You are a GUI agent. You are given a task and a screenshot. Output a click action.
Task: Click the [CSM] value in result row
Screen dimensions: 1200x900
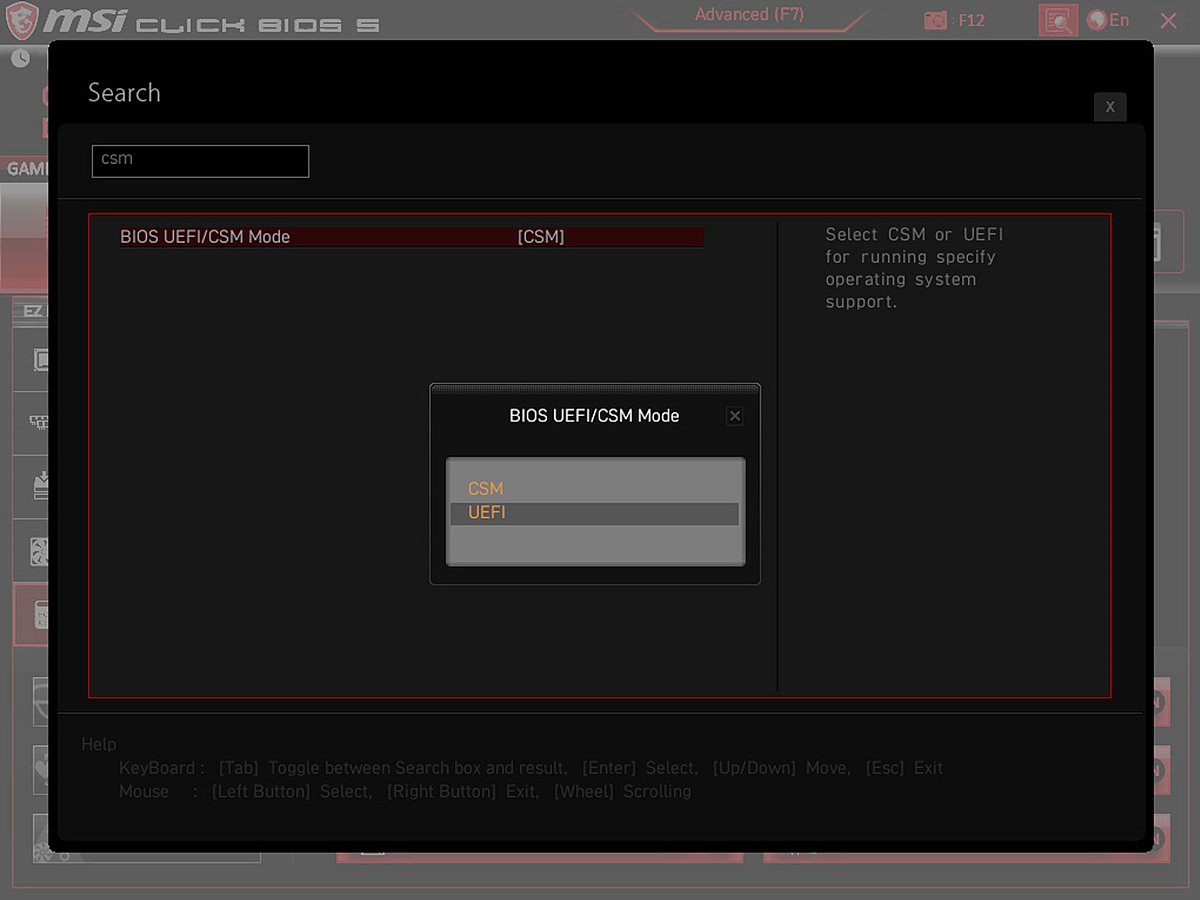(x=541, y=237)
